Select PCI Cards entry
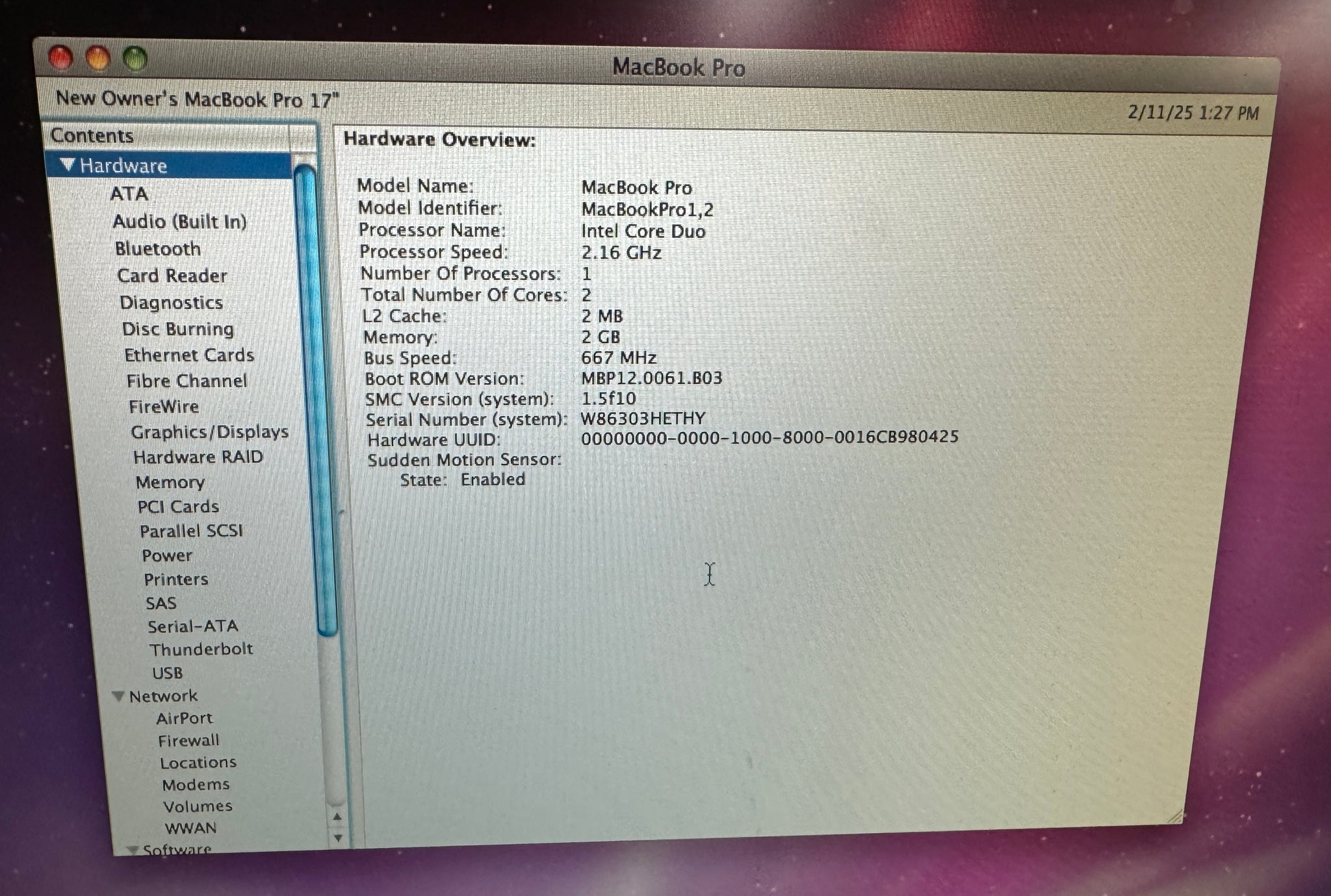This screenshot has height=896, width=1331. click(x=178, y=507)
